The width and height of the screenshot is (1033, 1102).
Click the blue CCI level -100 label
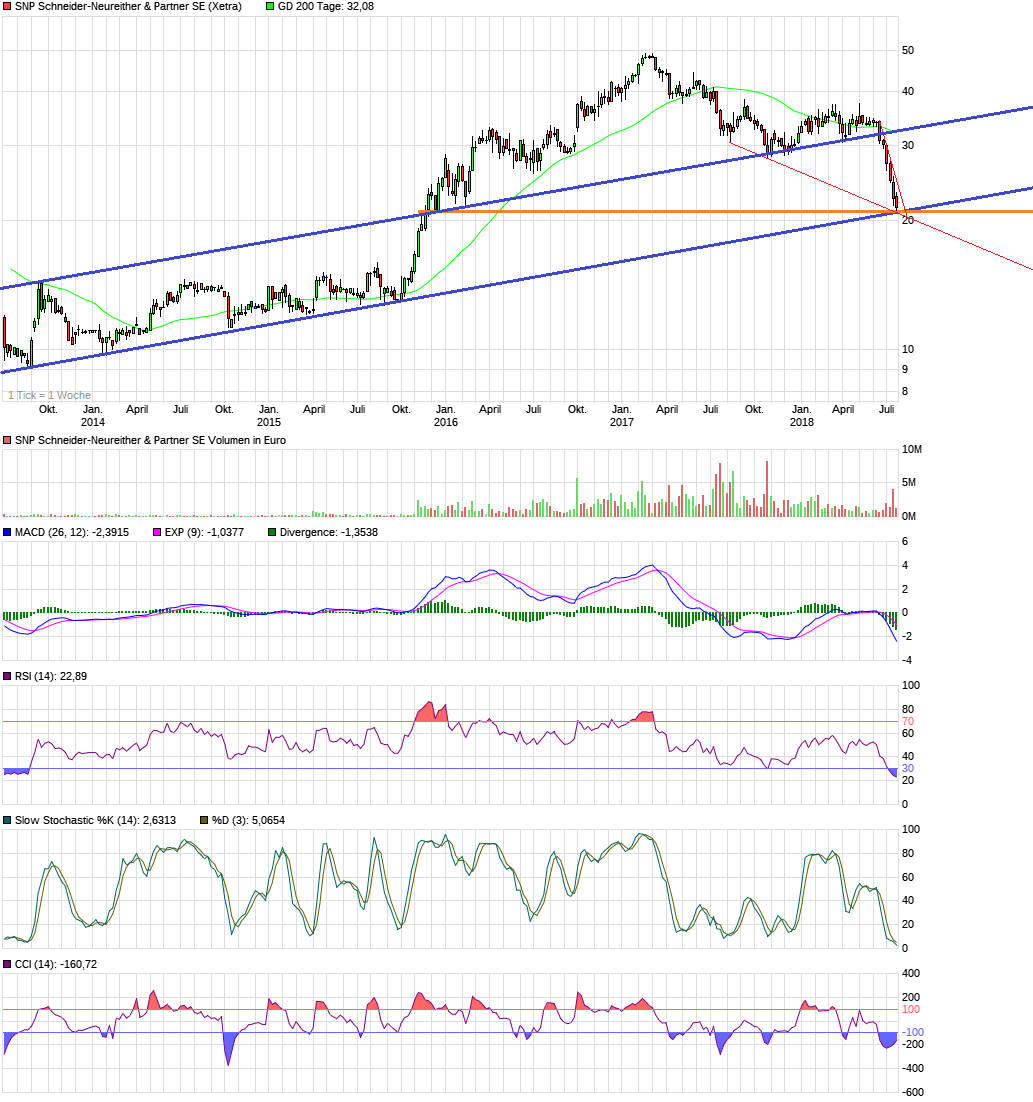pos(914,1033)
